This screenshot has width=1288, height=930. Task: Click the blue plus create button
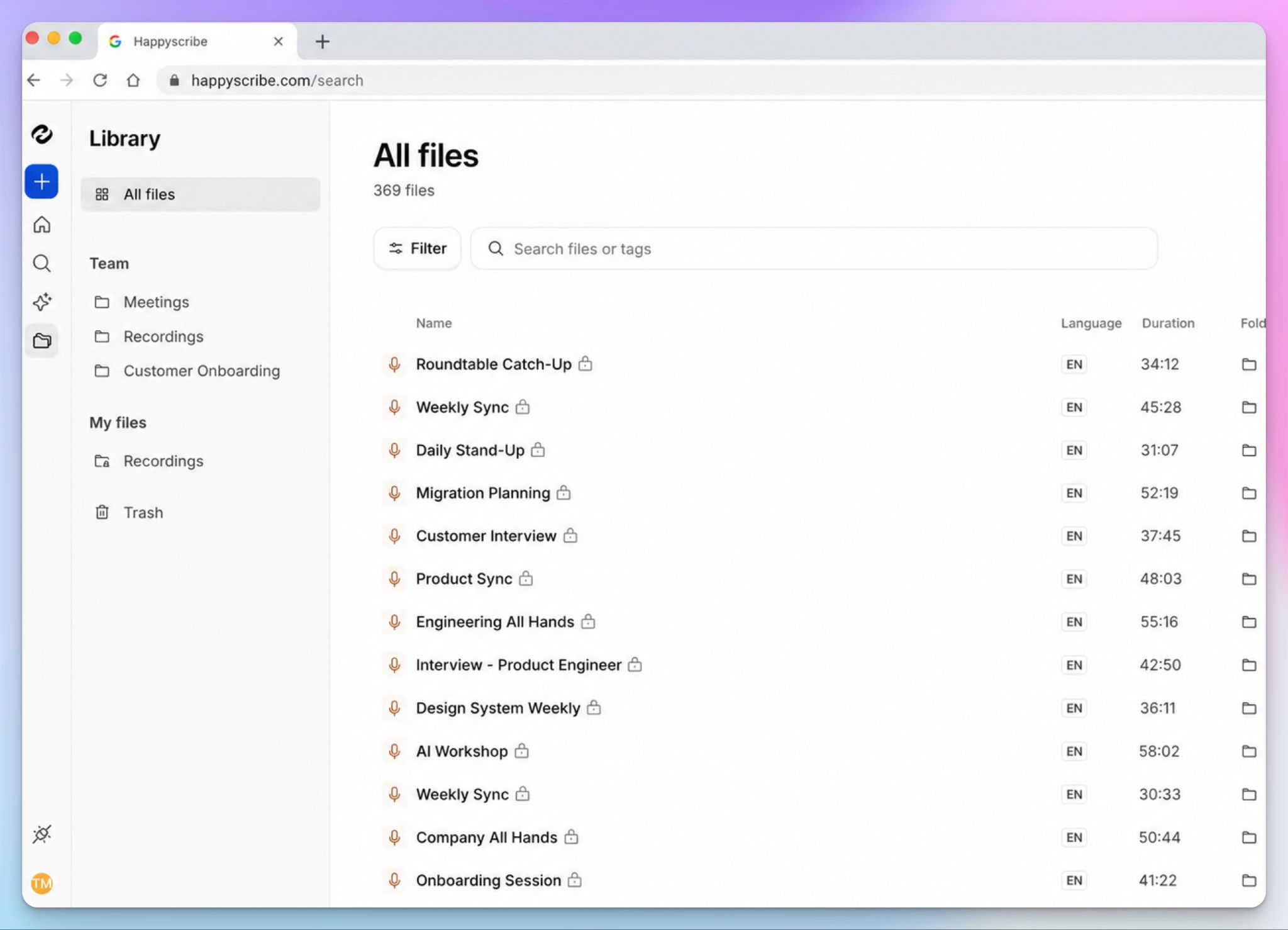(x=42, y=182)
